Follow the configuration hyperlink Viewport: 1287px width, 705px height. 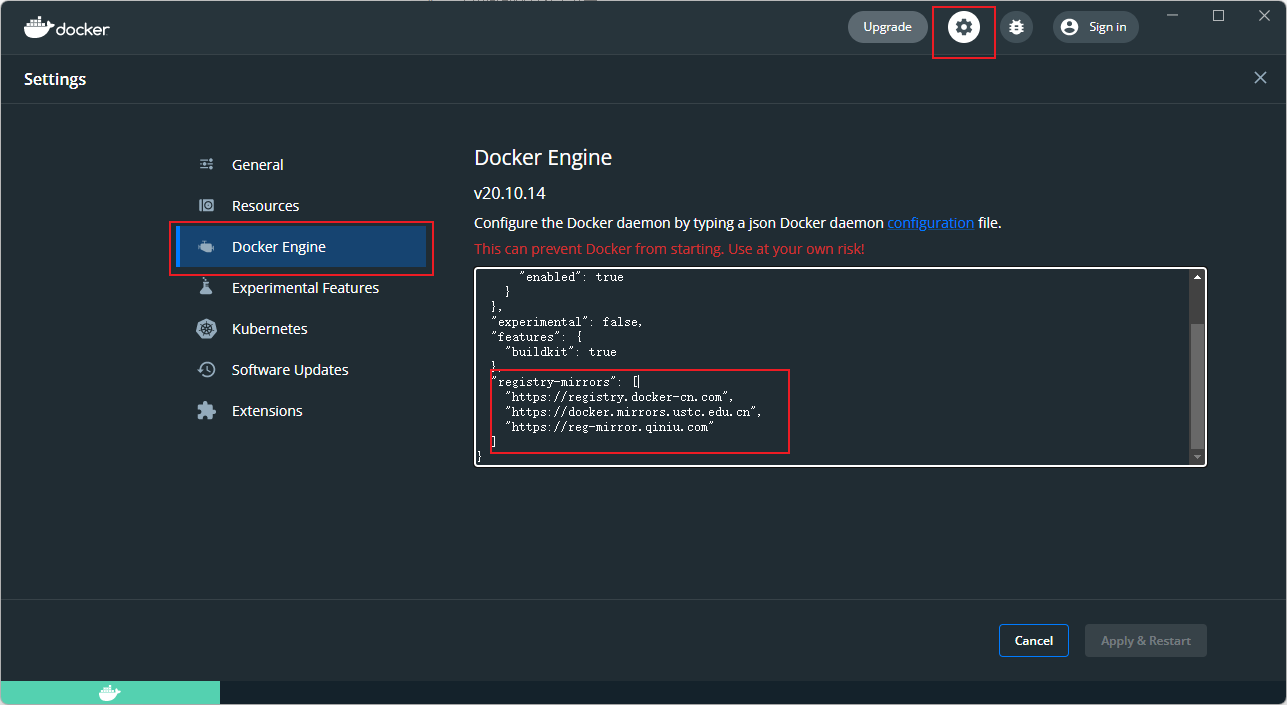pyautogui.click(x=930, y=223)
